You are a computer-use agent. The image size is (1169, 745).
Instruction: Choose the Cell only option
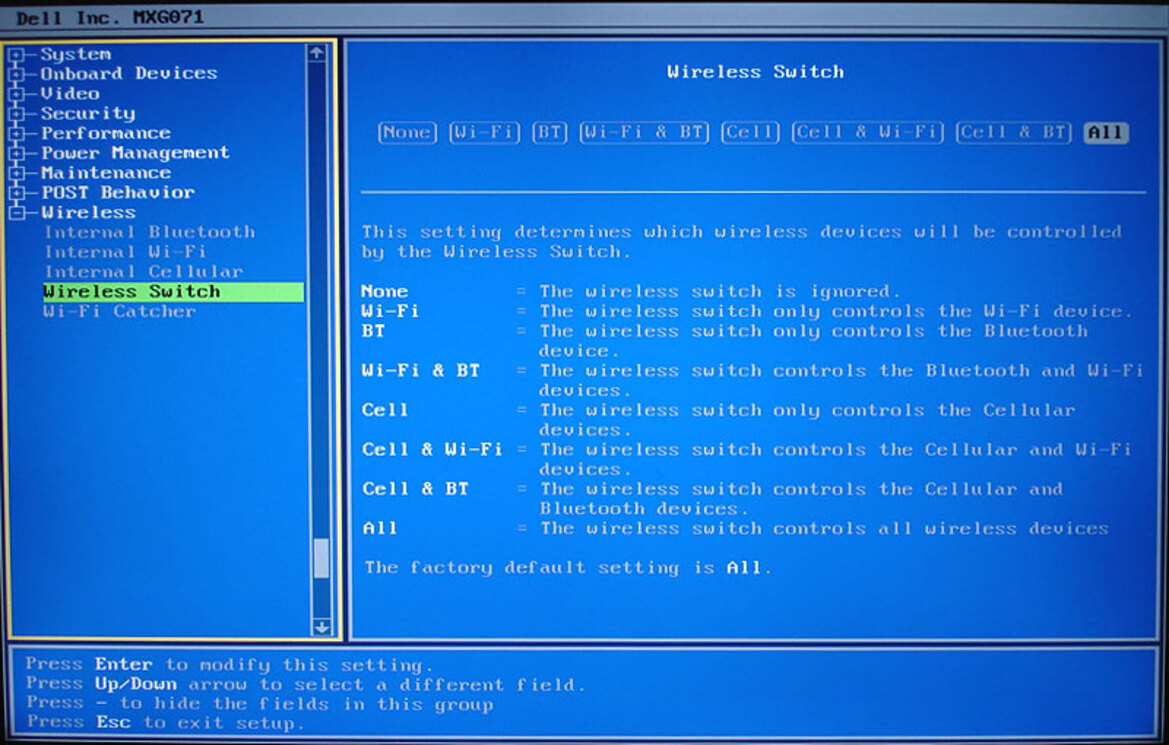pos(750,133)
